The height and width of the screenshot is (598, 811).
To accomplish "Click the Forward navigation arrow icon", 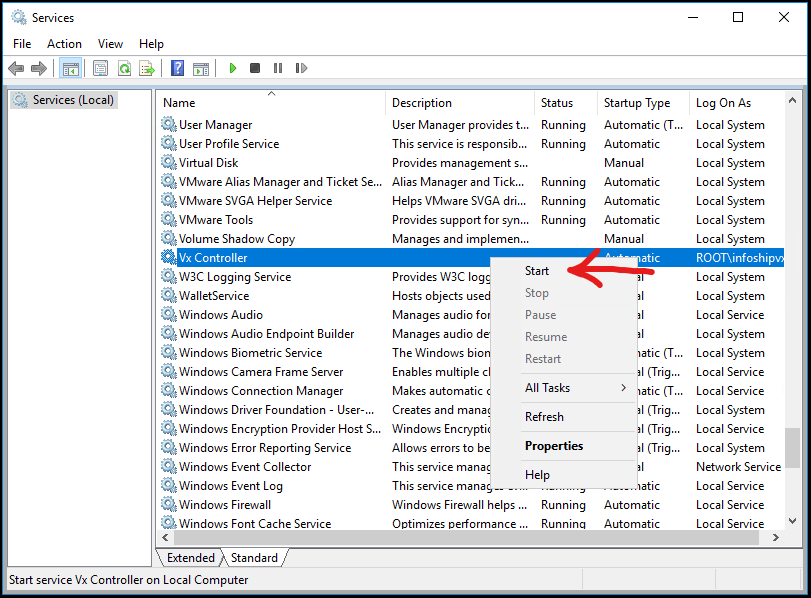I will (x=39, y=68).
